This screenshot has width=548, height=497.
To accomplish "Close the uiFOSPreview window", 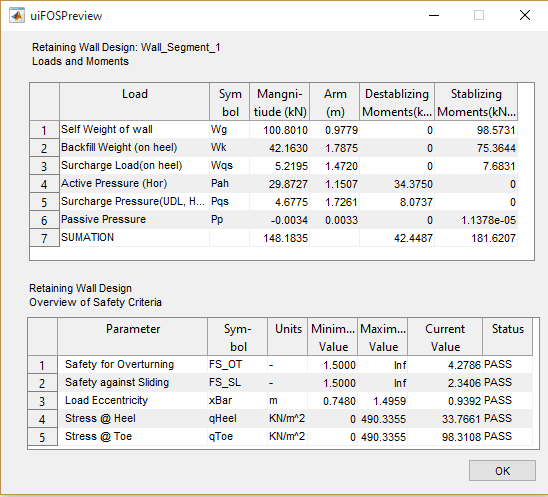I will [x=525, y=15].
